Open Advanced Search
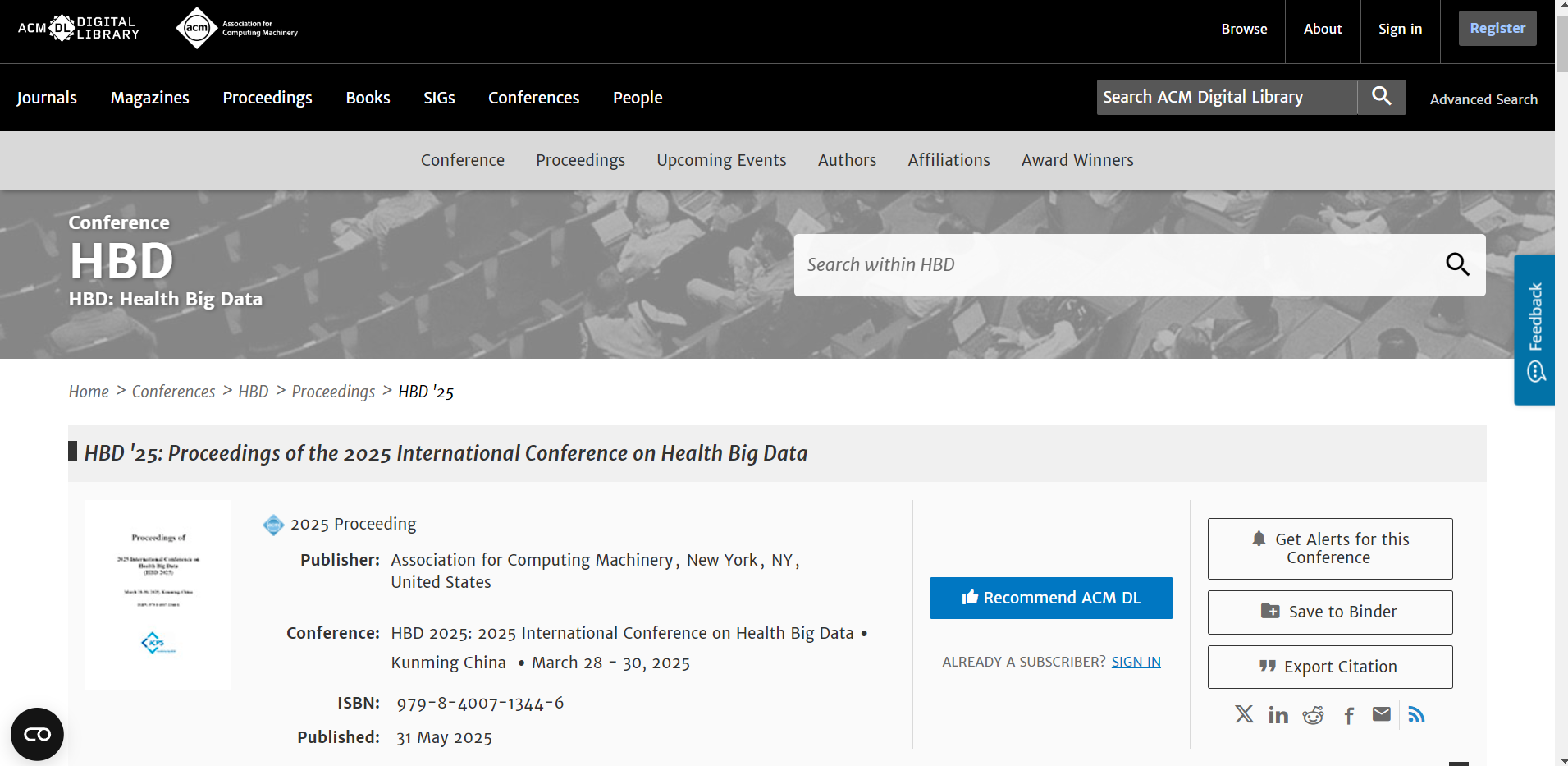 (x=1483, y=99)
